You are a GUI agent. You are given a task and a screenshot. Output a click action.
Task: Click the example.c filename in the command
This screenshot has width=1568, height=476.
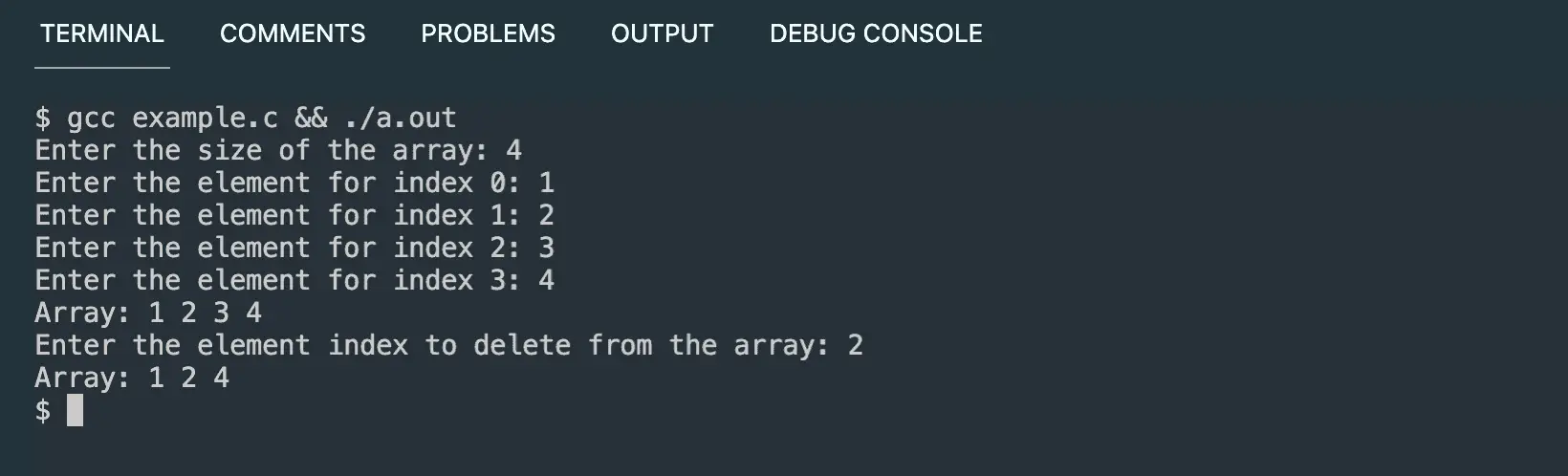[205, 119]
